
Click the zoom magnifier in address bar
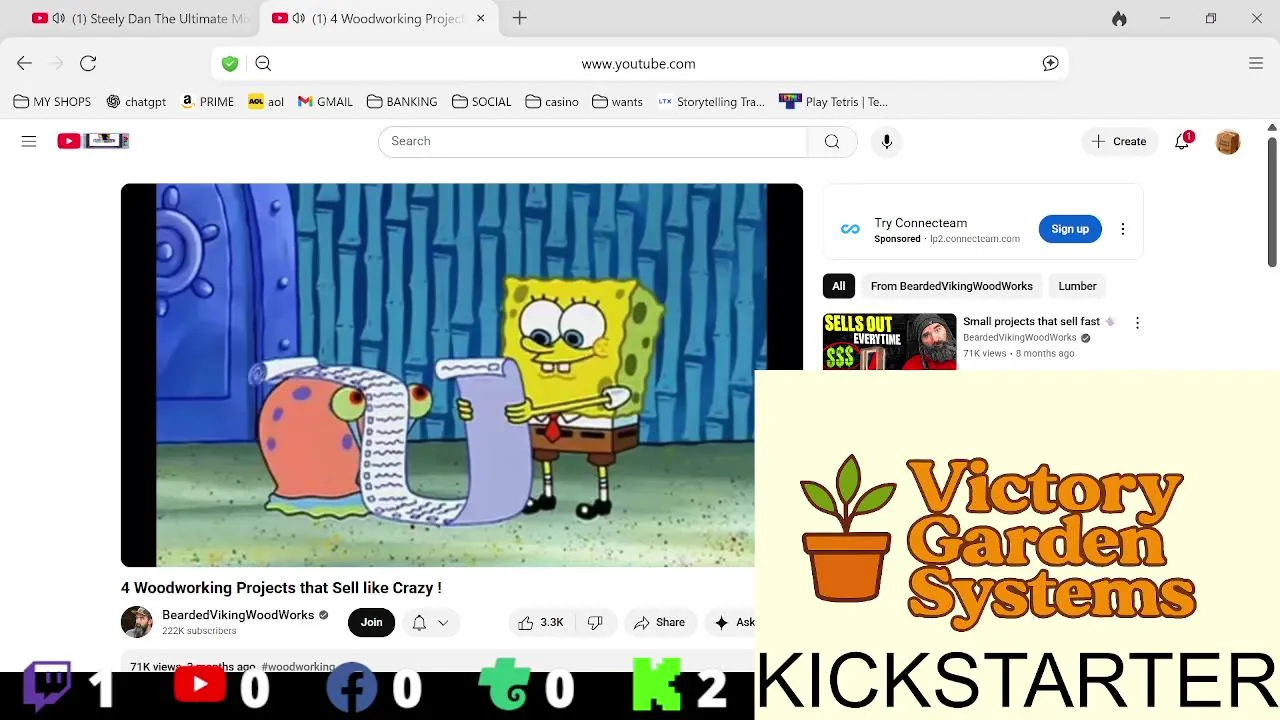(x=263, y=63)
